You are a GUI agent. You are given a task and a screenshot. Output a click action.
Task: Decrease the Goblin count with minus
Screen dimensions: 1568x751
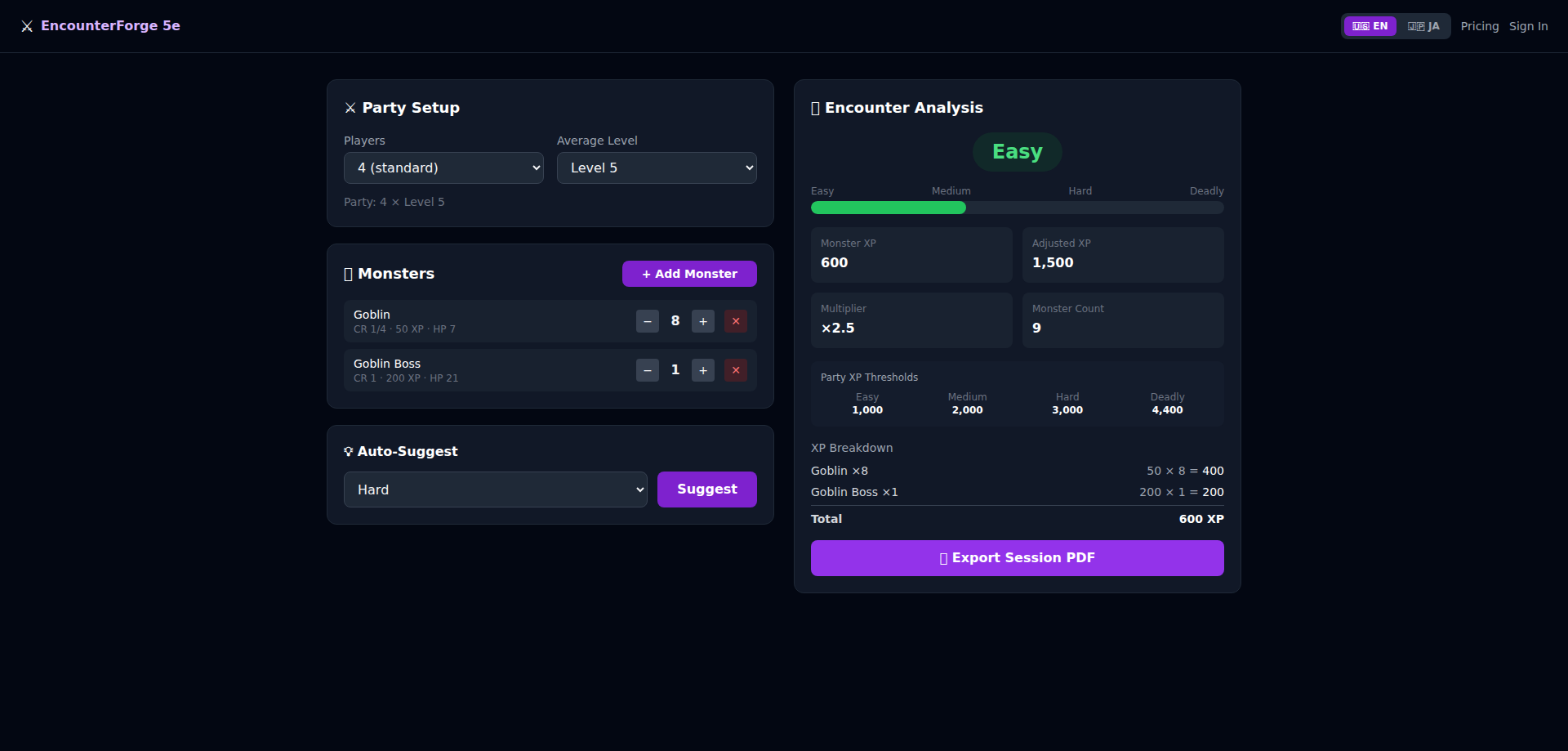648,321
